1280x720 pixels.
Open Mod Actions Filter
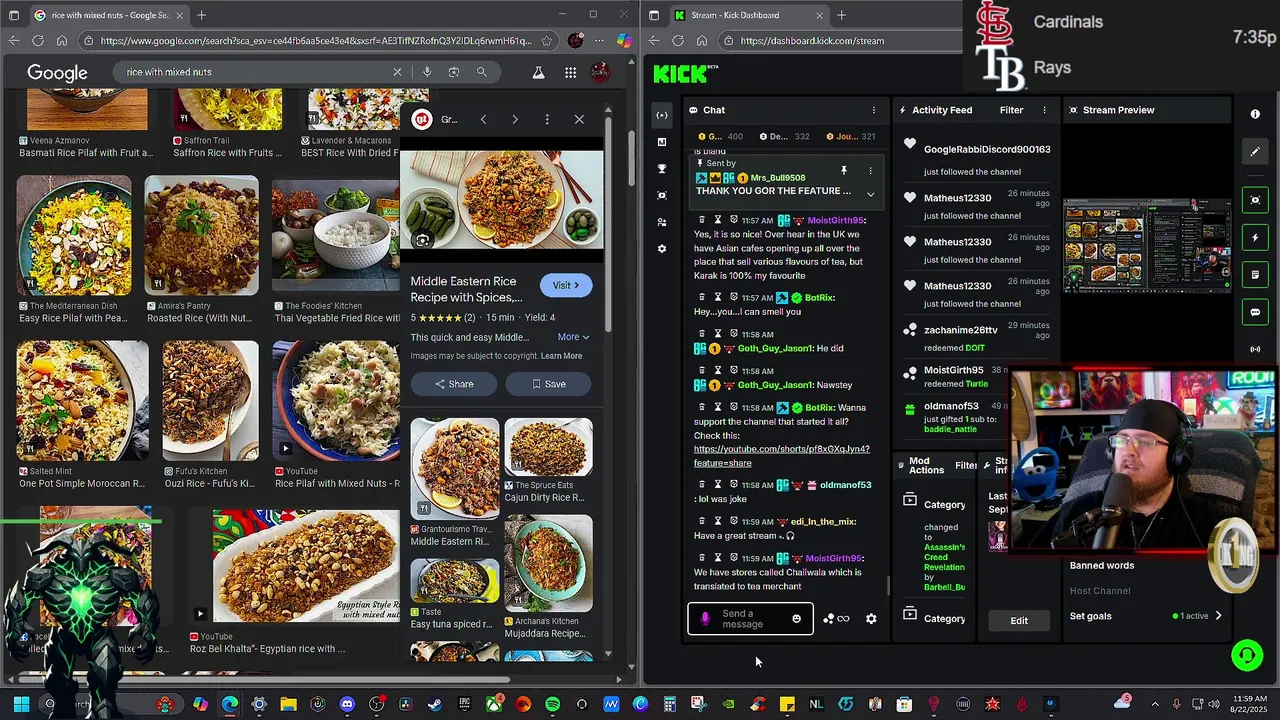(965, 465)
